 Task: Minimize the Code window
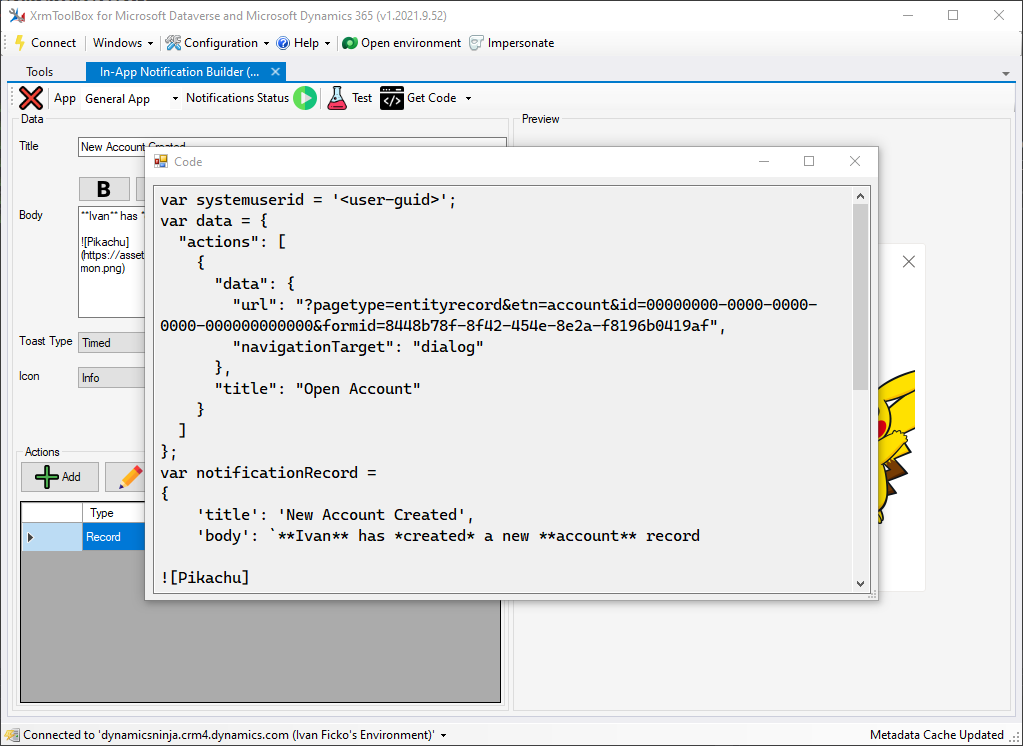pos(764,161)
